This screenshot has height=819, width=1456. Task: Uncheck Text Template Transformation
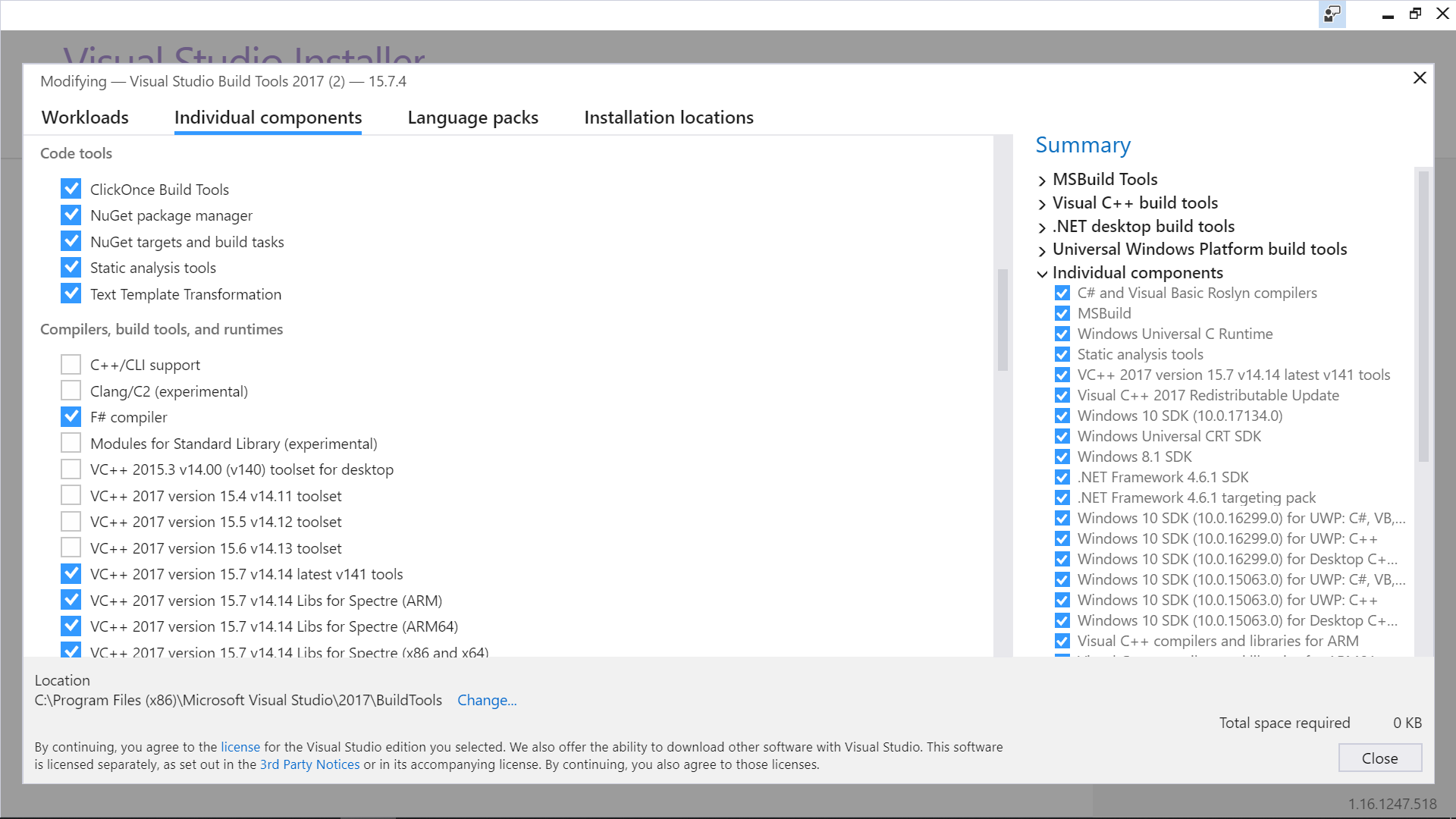coord(71,293)
